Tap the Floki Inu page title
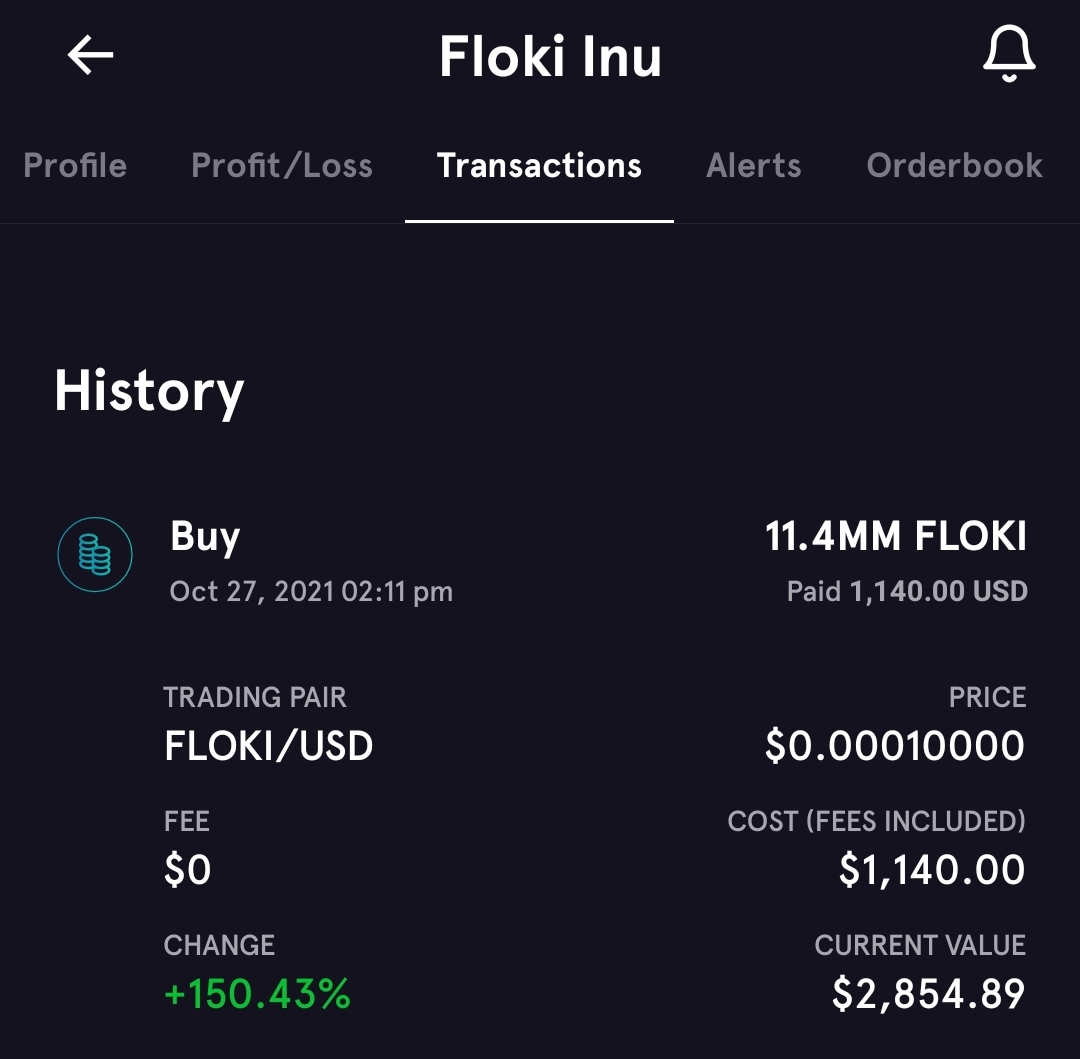The image size is (1080, 1059). pos(550,56)
